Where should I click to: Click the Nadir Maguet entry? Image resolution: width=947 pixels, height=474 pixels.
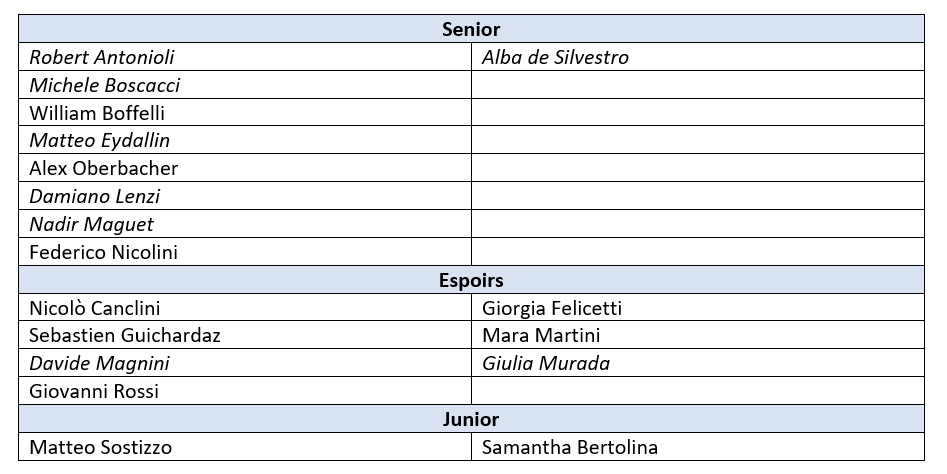pyautogui.click(x=91, y=224)
